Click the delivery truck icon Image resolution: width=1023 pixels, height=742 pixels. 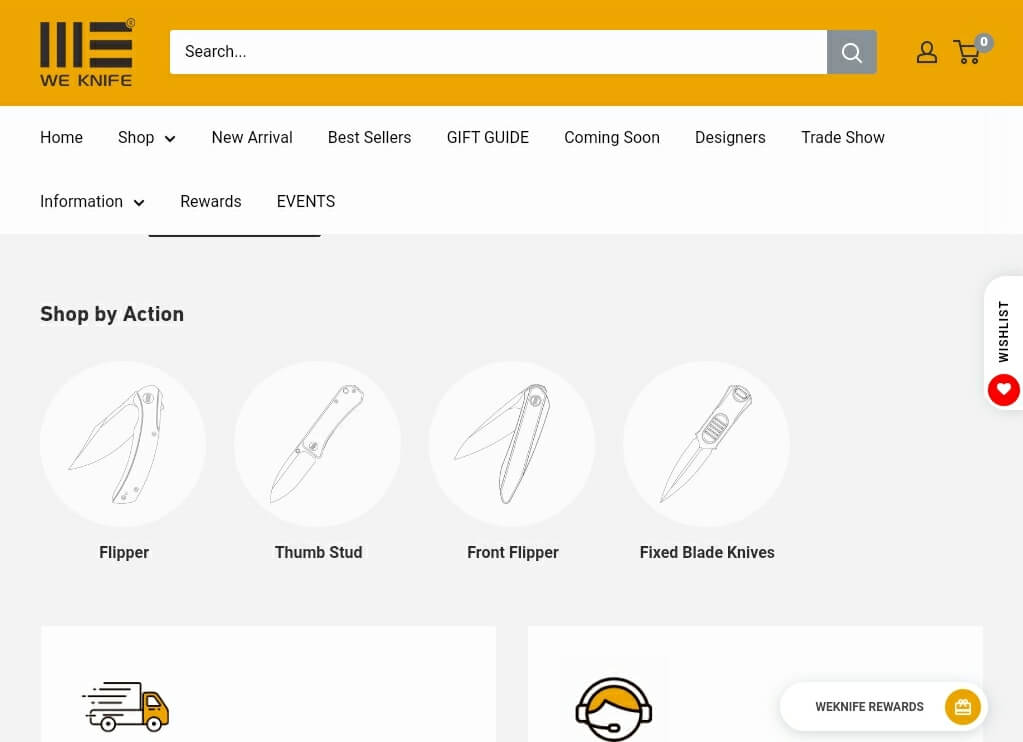[125, 706]
